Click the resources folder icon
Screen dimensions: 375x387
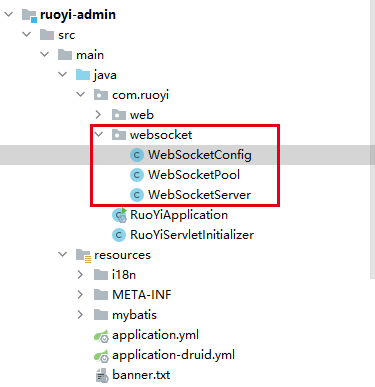point(83,256)
